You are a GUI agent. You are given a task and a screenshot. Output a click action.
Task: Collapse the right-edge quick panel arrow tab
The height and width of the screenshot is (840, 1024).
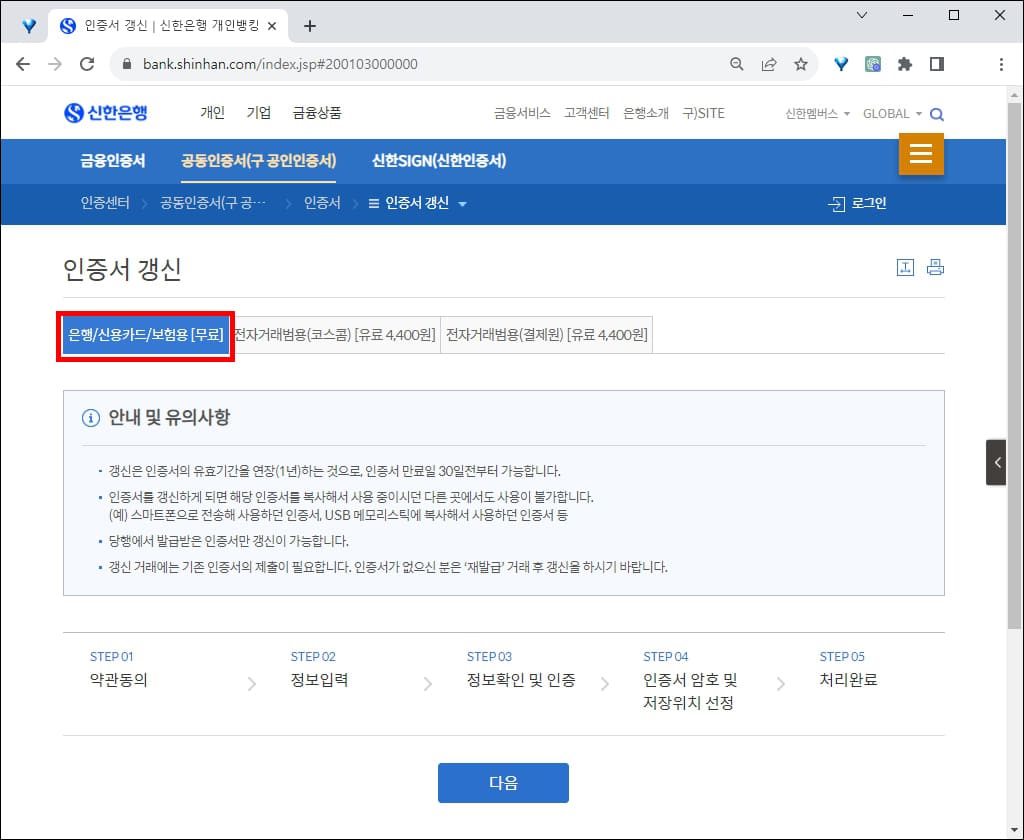[x=996, y=462]
